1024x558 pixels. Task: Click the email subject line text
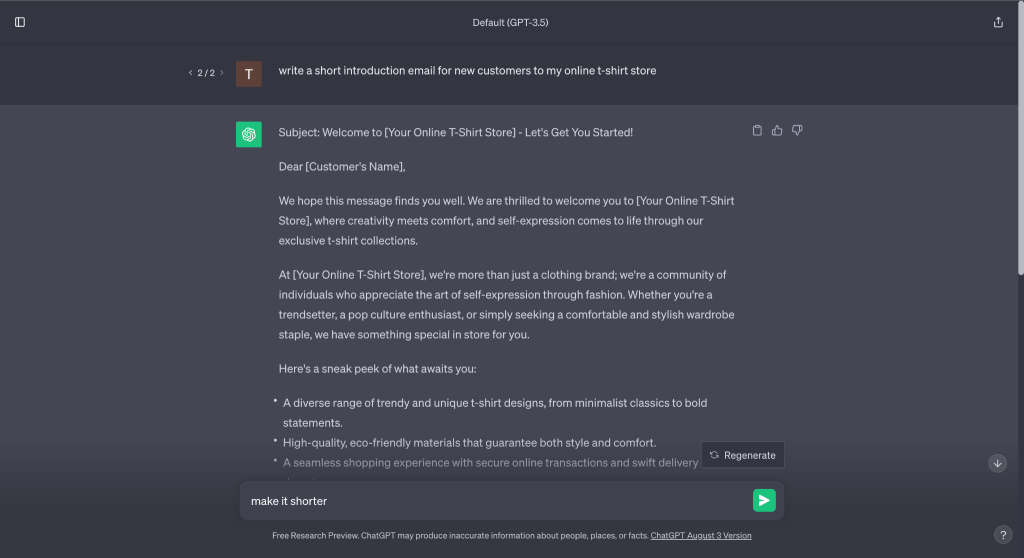coord(455,132)
